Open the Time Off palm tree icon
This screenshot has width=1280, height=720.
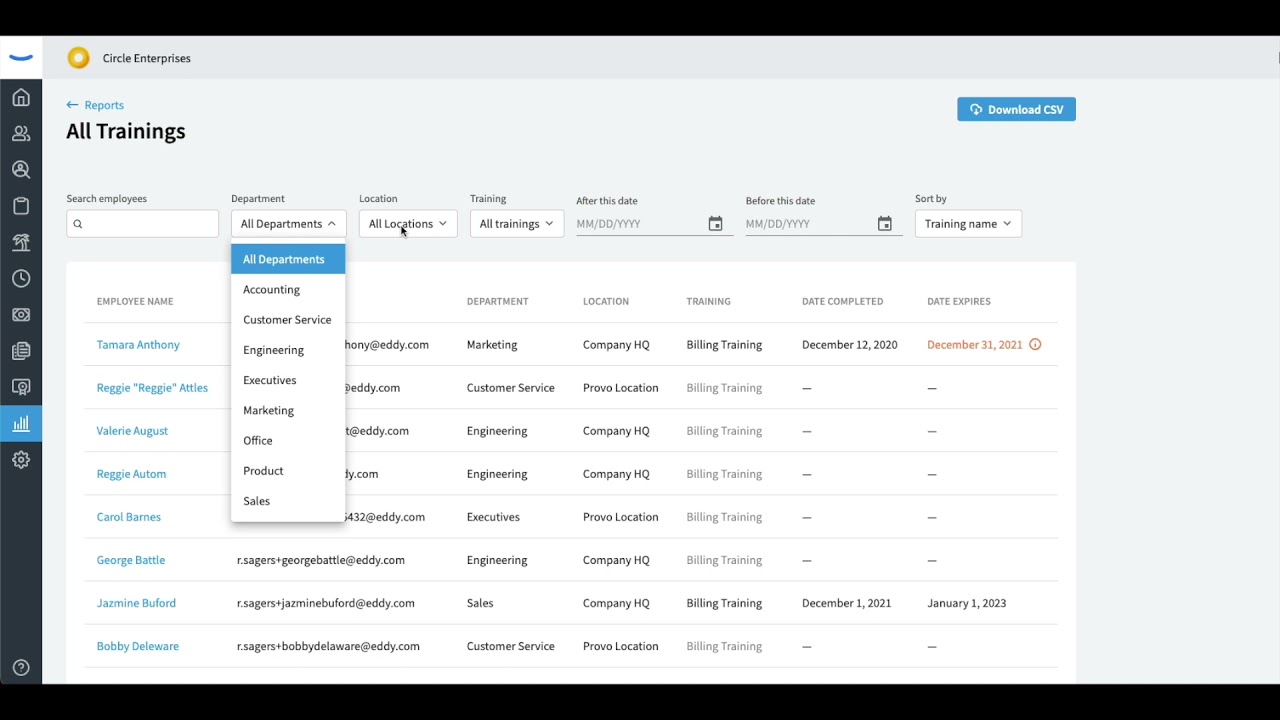(x=21, y=242)
